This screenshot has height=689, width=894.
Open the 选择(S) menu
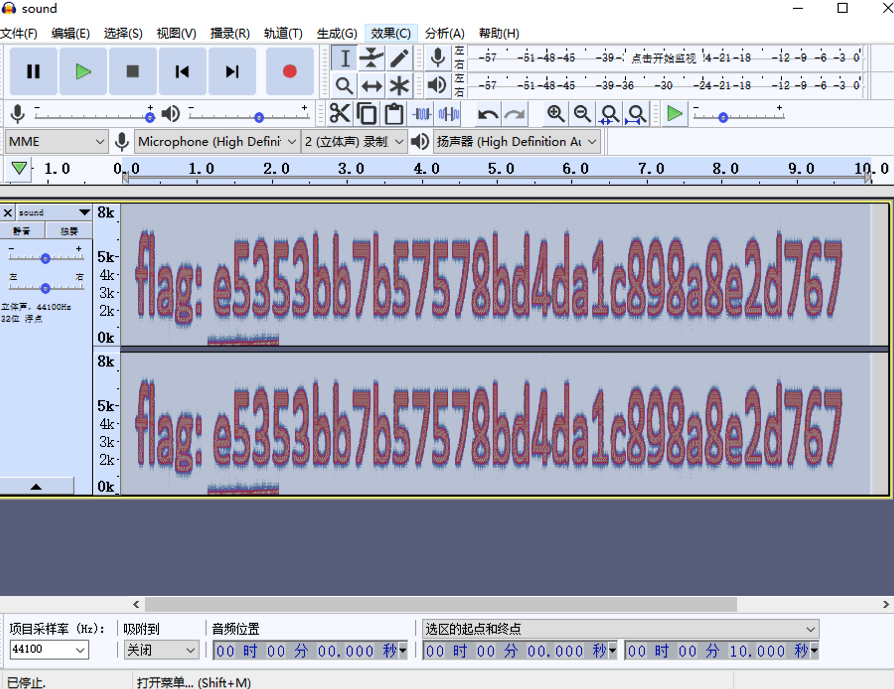pos(123,34)
